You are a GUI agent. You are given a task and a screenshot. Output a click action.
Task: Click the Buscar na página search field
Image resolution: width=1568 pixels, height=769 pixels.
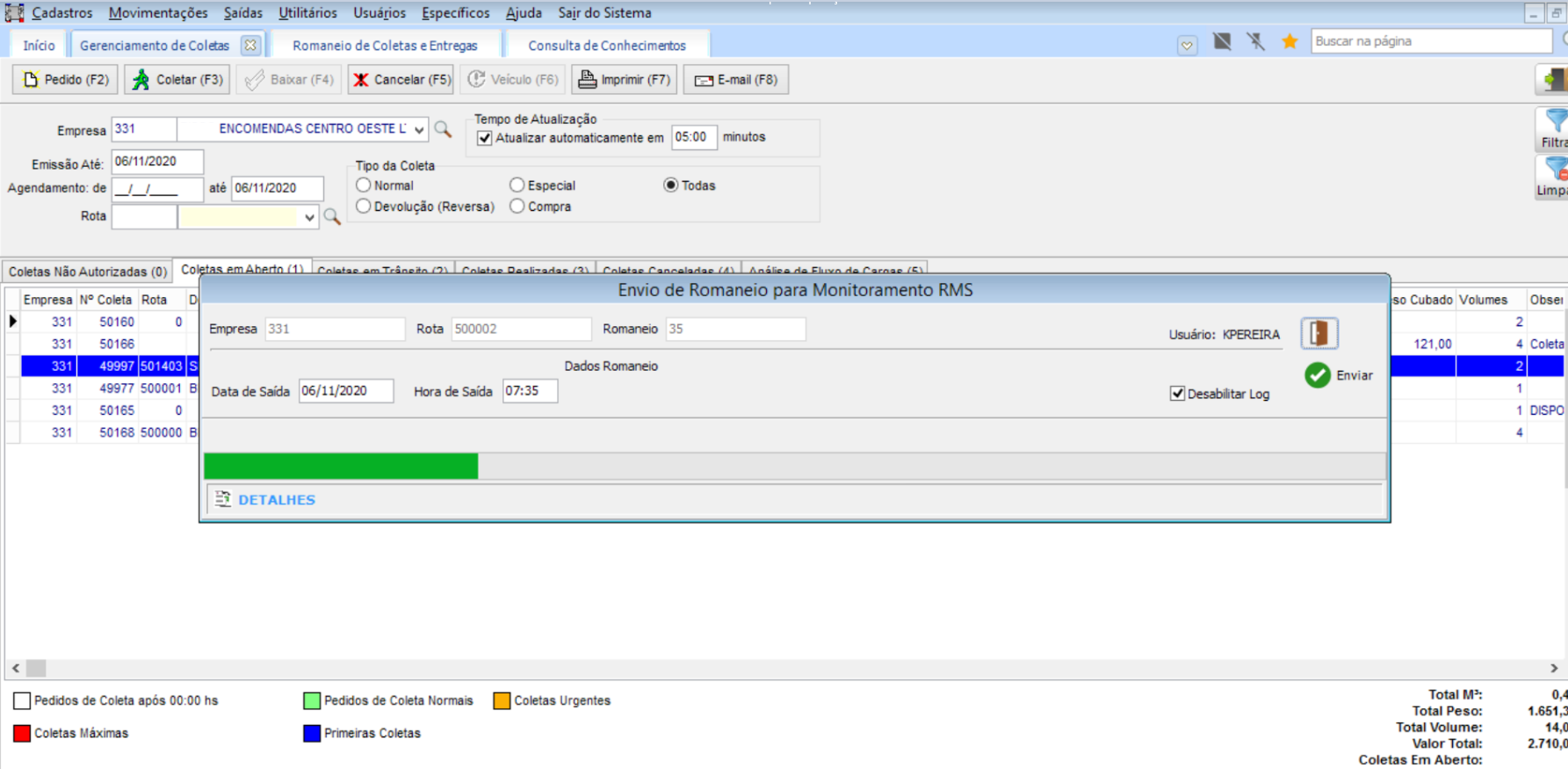click(x=1432, y=41)
